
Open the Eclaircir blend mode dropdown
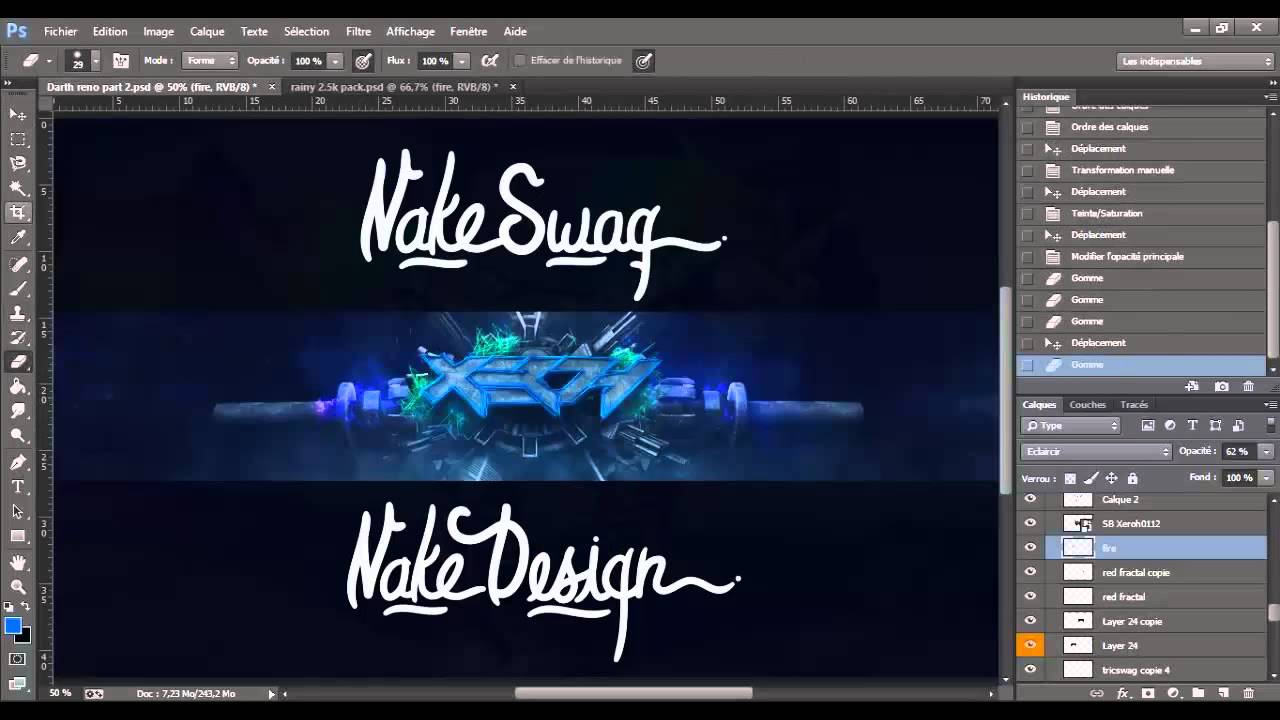pos(1096,452)
